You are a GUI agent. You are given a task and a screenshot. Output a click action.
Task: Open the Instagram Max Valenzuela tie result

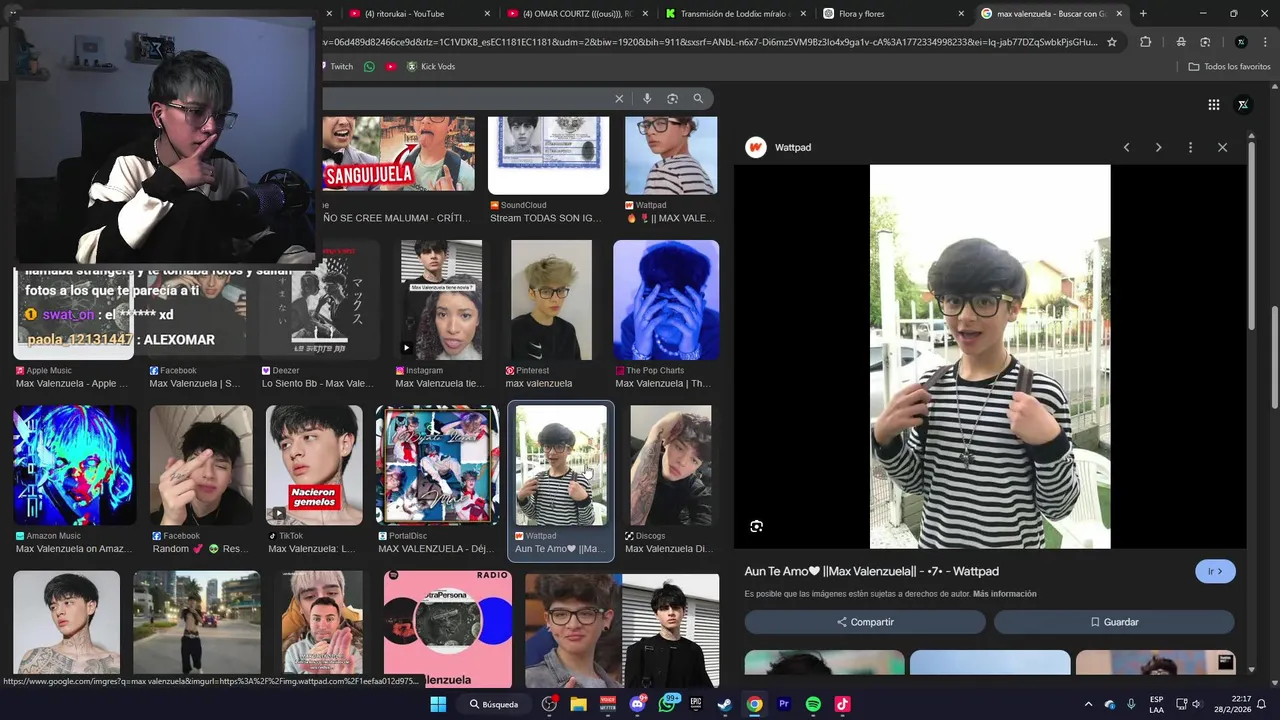click(441, 315)
